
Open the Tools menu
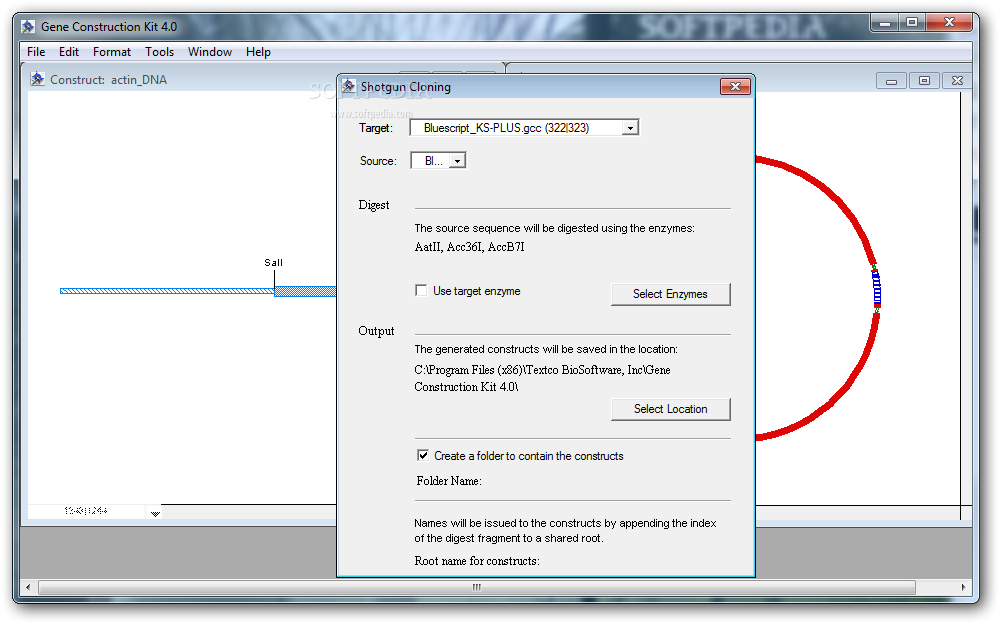(159, 52)
